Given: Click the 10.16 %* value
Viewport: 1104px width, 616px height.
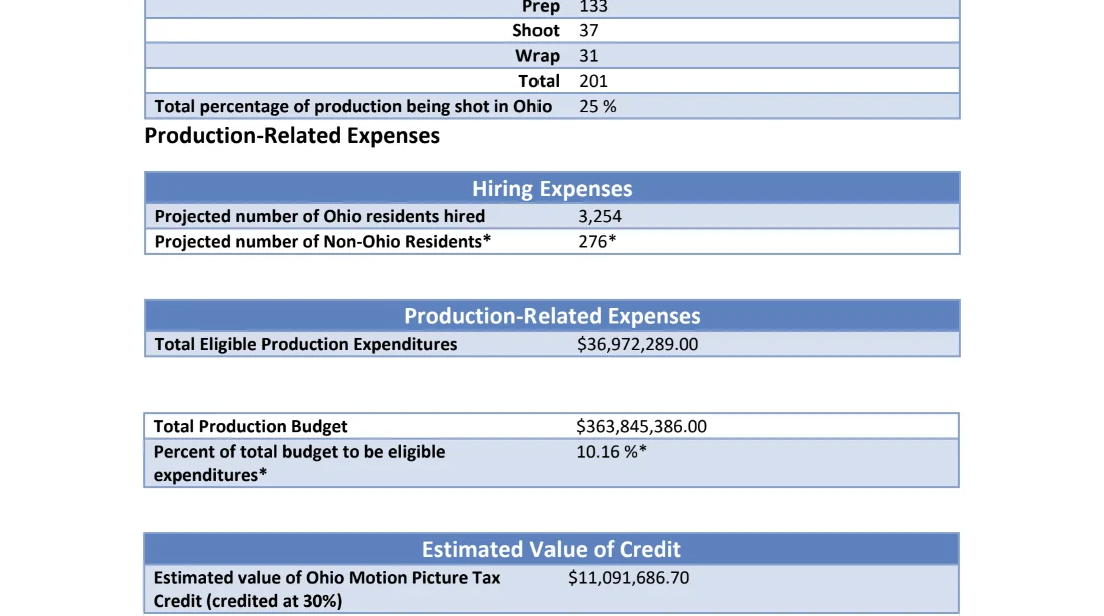Looking at the screenshot, I should tap(611, 452).
